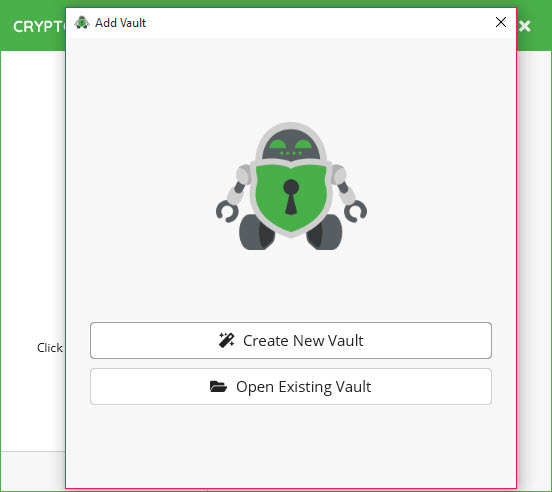Click the open folder icon
The width and height of the screenshot is (552, 492).
tap(218, 386)
